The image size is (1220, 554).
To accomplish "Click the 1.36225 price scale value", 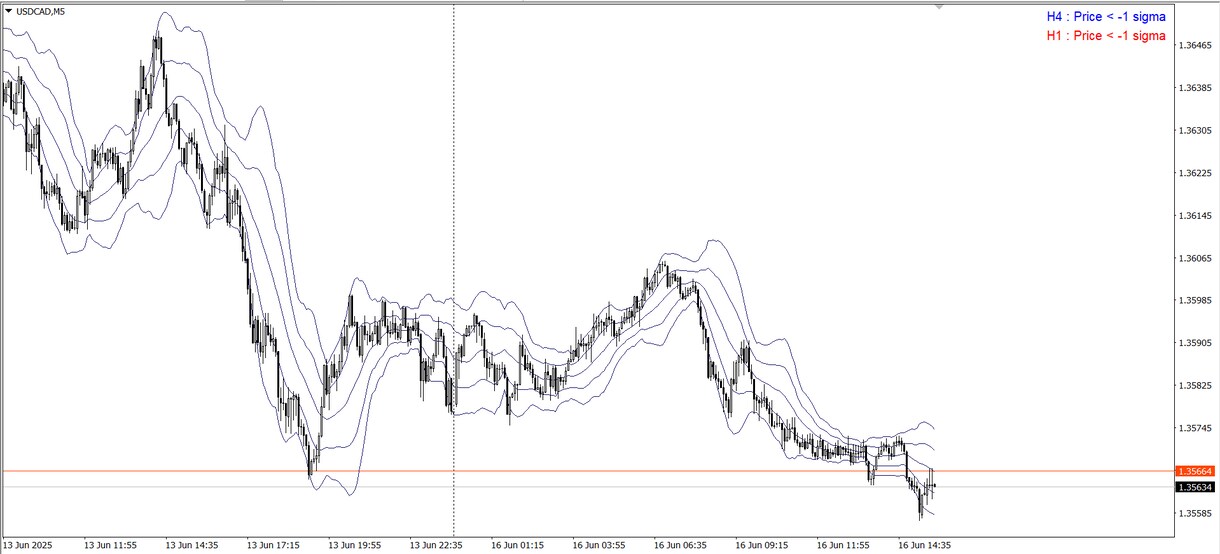I will (x=1196, y=173).
